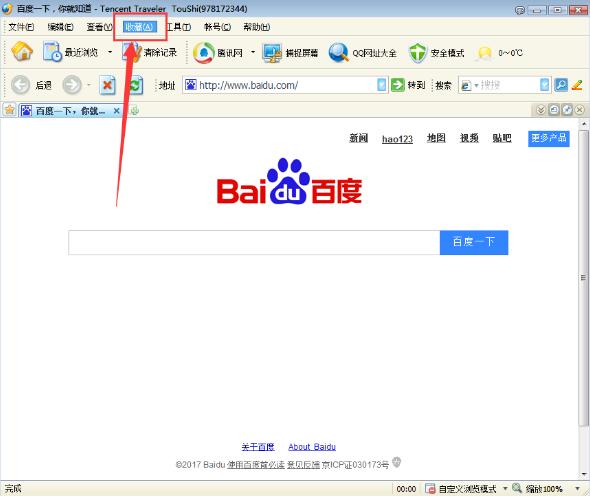Click the clear records broom icon
Screen dimensions: 590x496
pos(132,52)
